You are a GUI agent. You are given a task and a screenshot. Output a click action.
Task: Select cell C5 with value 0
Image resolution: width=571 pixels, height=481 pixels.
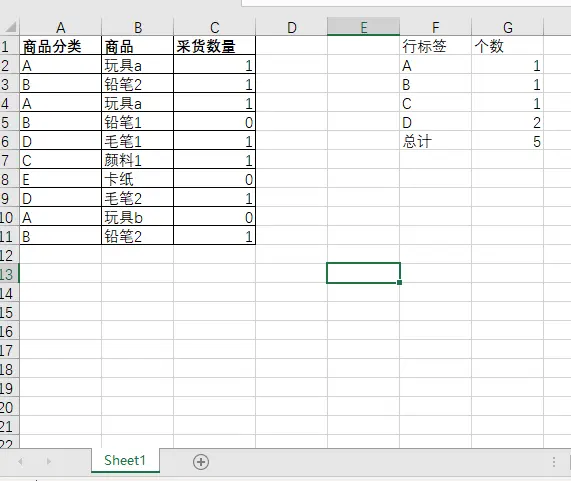pos(214,122)
